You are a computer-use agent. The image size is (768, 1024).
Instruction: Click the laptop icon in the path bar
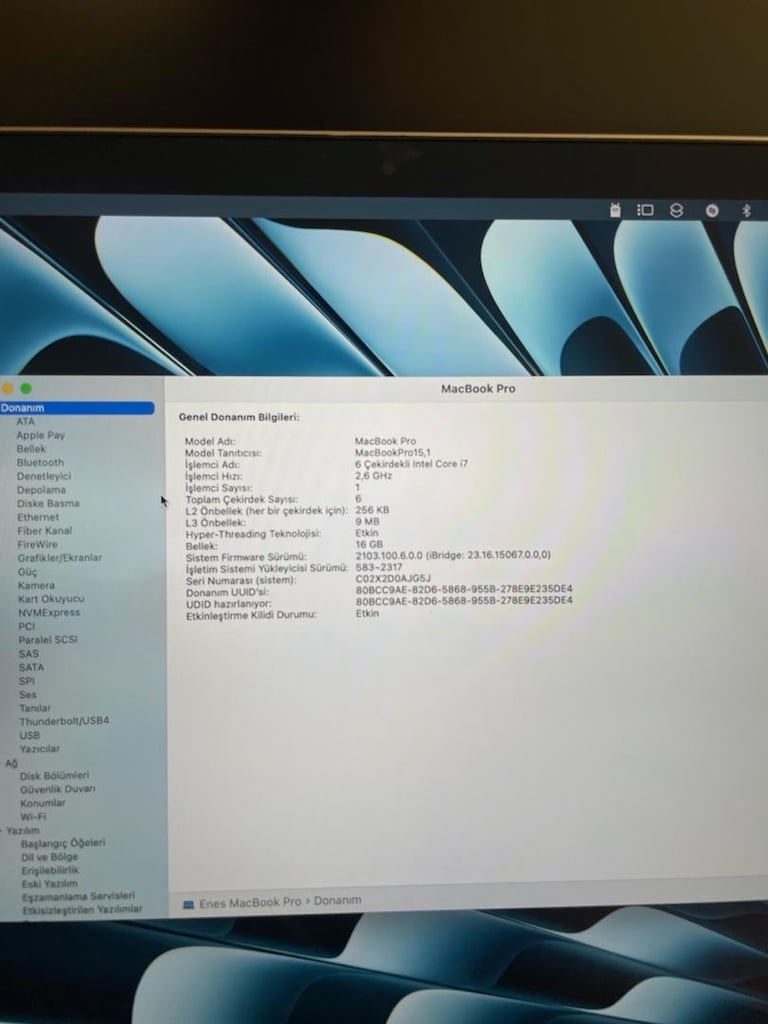pos(189,904)
